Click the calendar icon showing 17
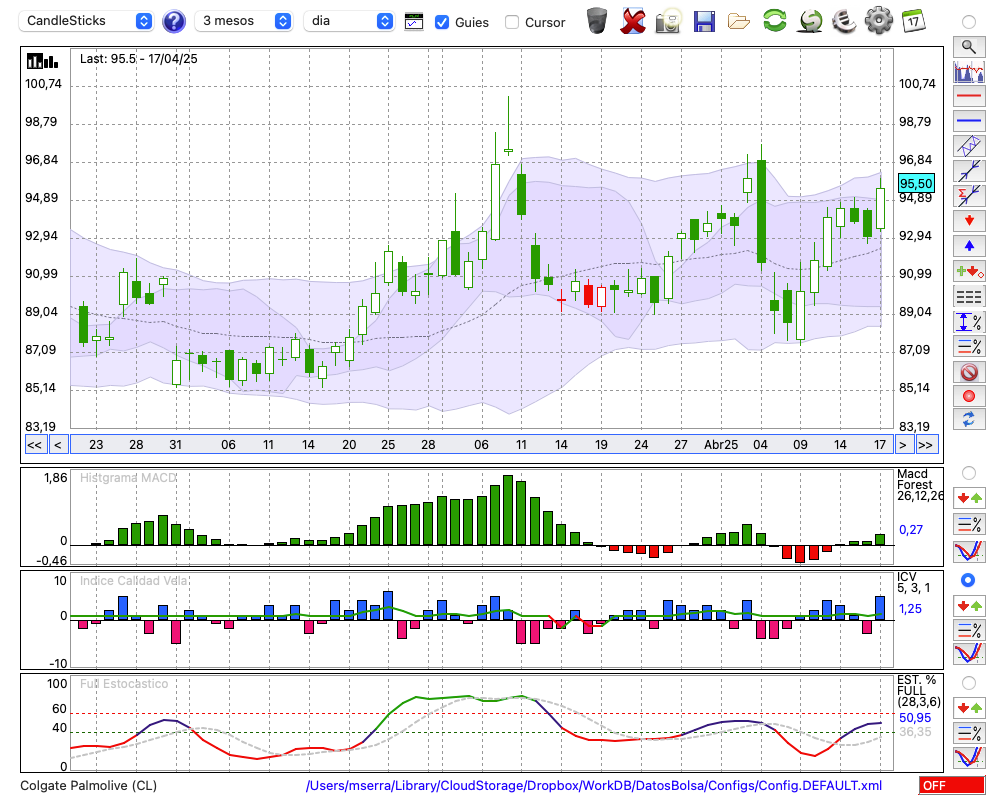The image size is (1000, 800). pyautogui.click(x=913, y=21)
